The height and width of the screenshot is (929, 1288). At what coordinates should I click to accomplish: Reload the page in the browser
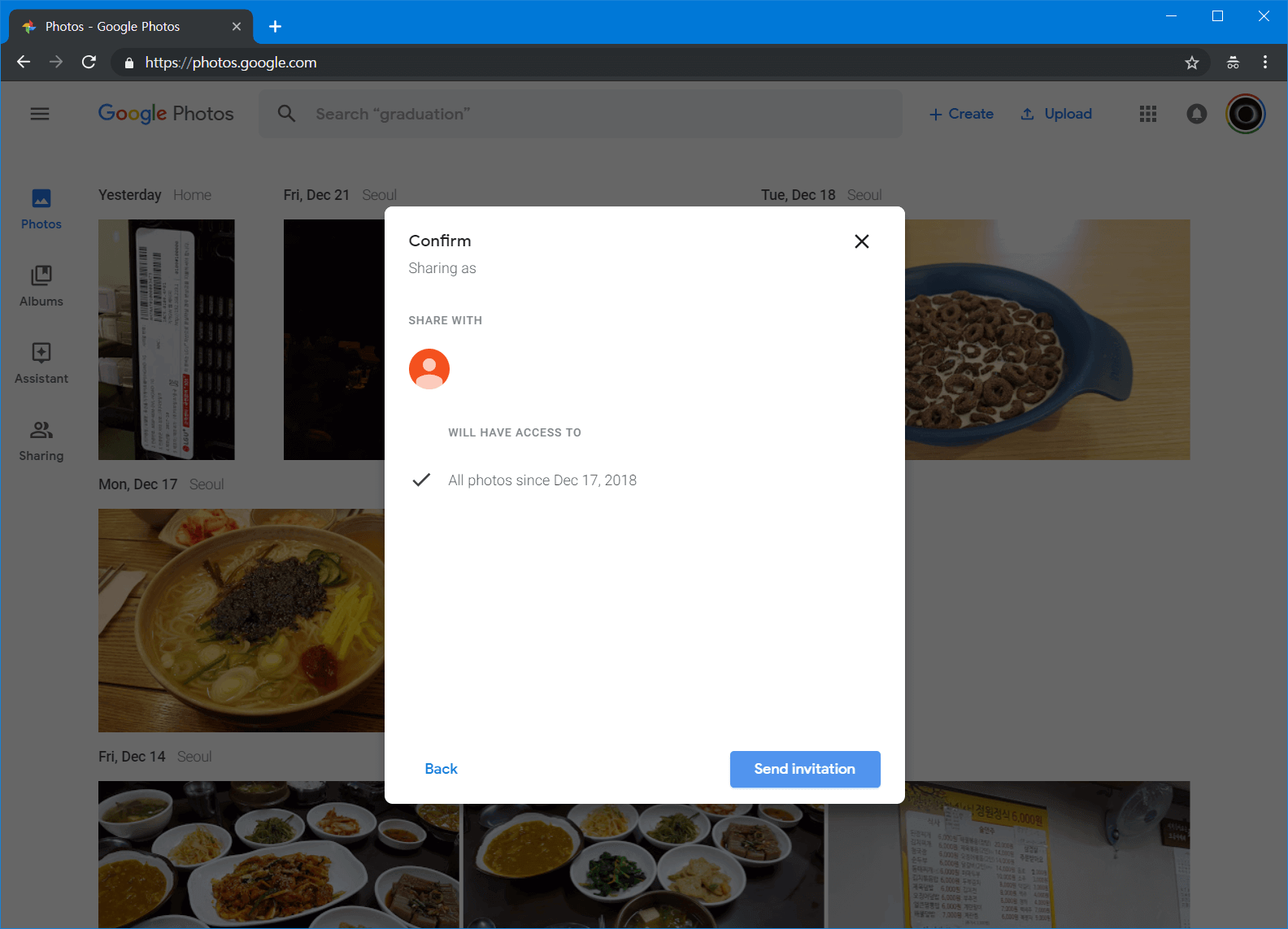click(89, 63)
